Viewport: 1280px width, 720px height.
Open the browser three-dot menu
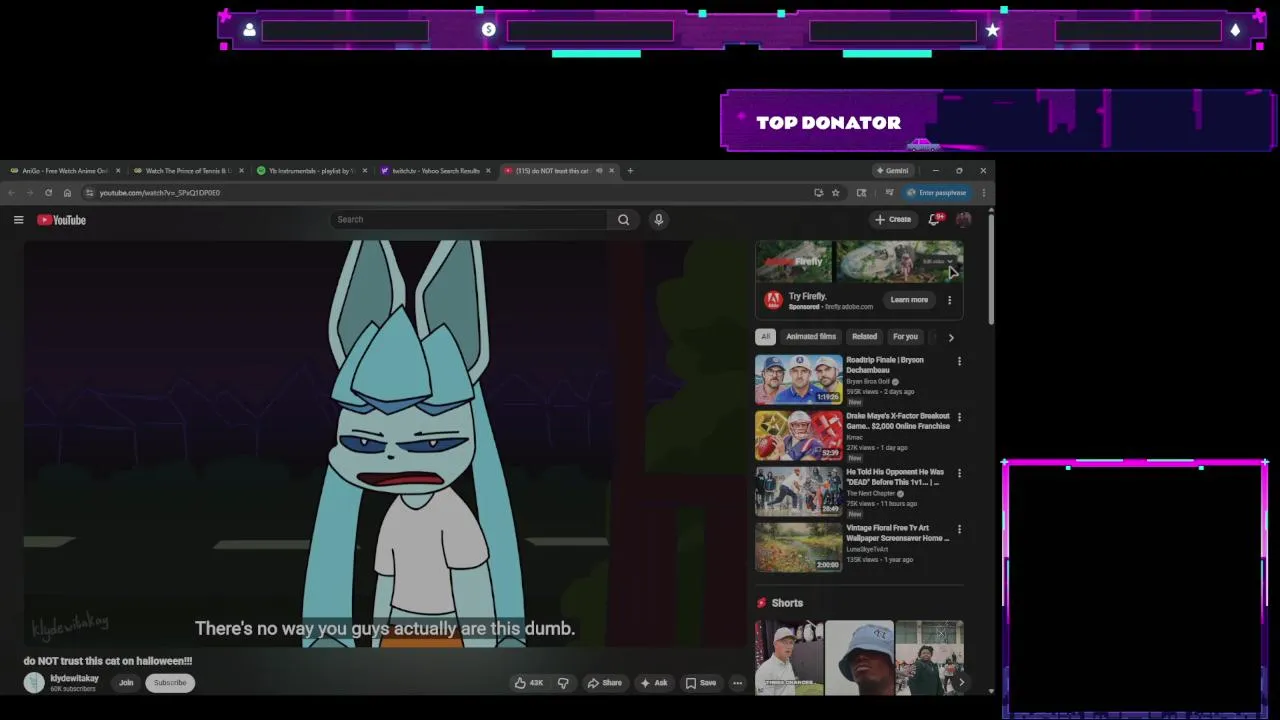[983, 193]
